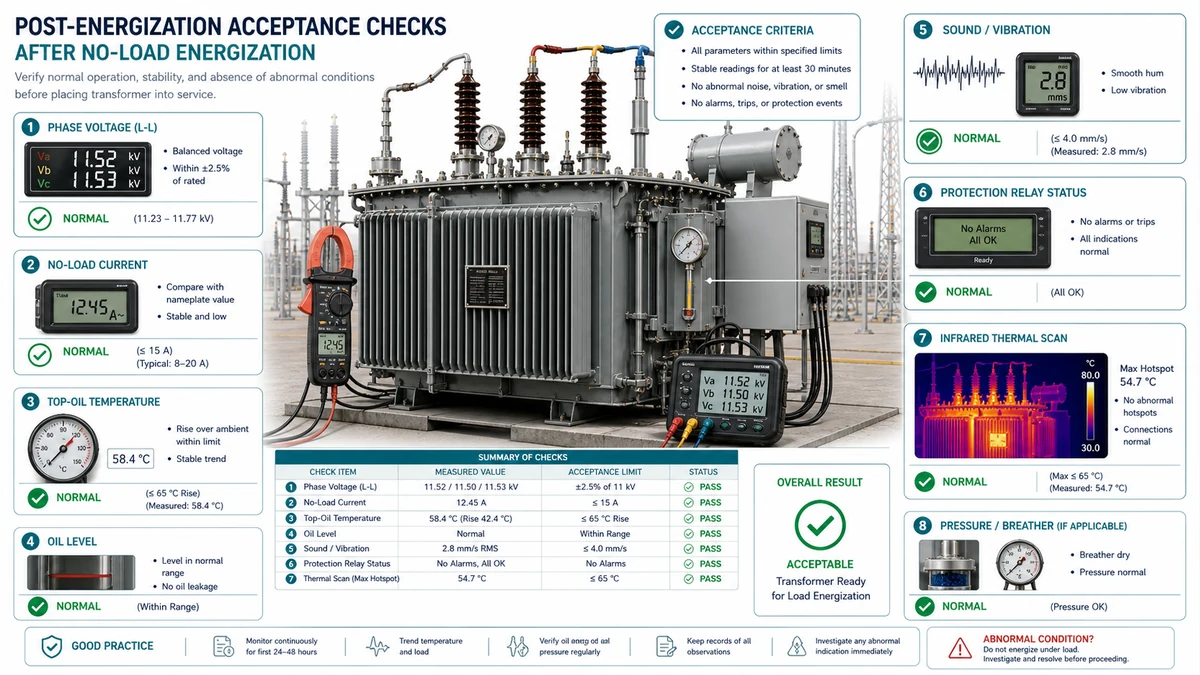Select number badge 3 for Top-Oil Temperature
Image resolution: width=1200 pixels, height=675 pixels.
click(31, 402)
